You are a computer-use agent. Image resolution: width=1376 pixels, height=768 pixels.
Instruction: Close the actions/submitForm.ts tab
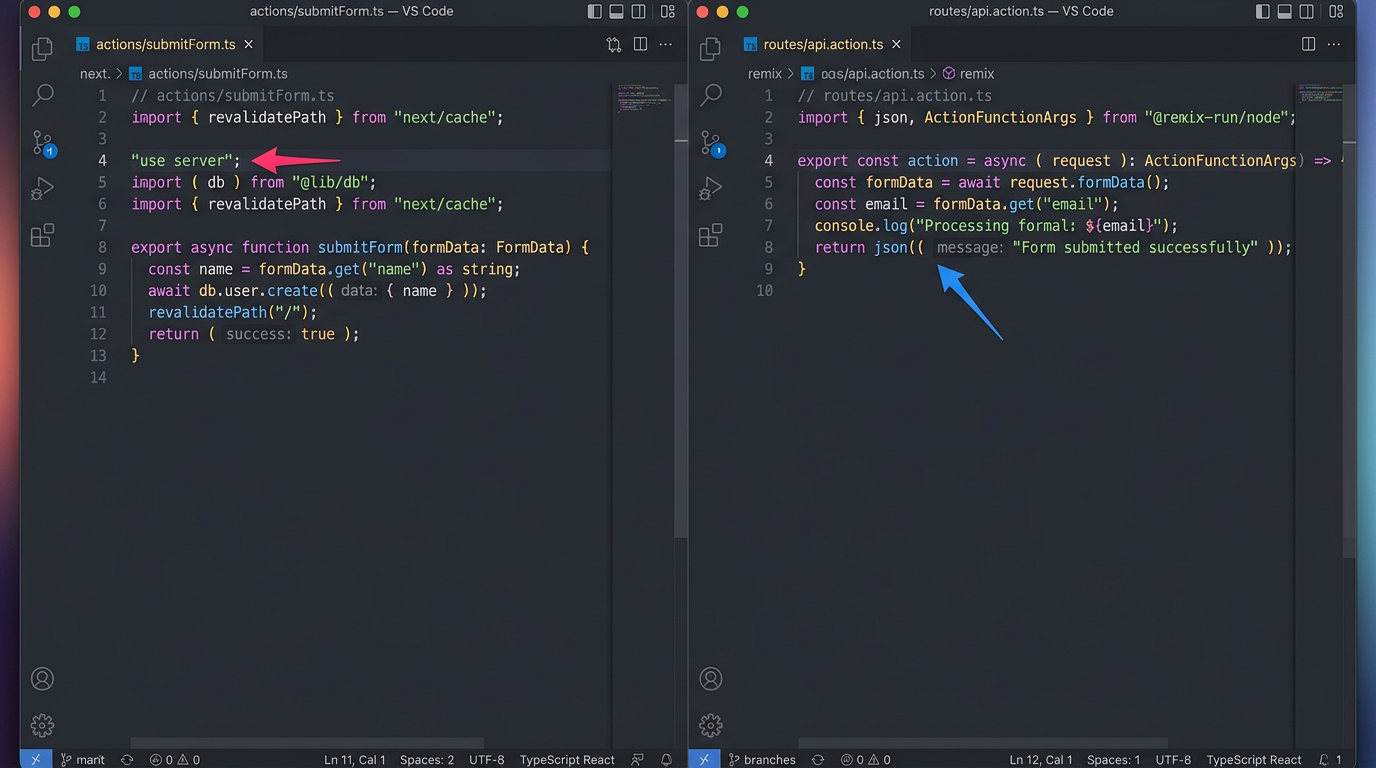249,45
